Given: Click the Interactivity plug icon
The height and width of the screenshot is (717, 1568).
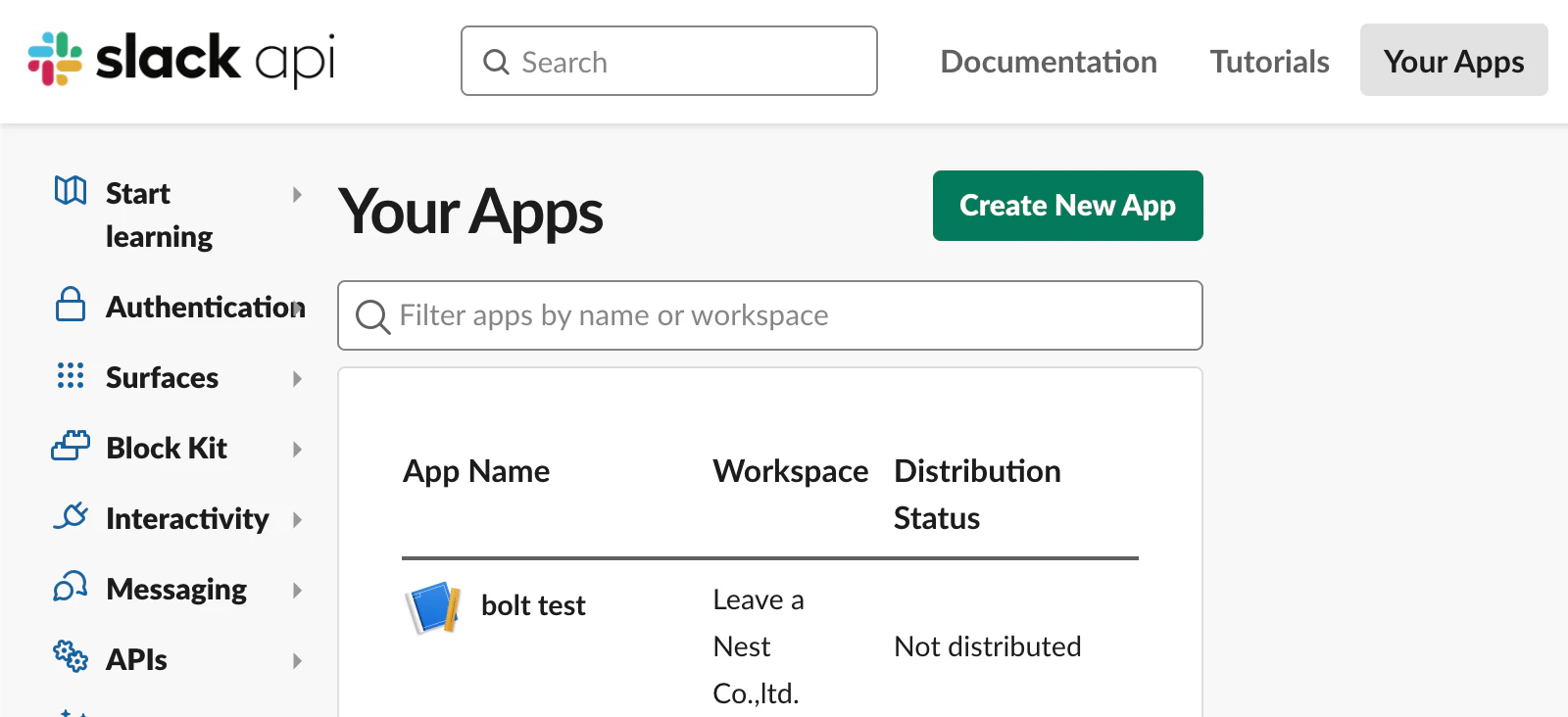Looking at the screenshot, I should point(71,515).
